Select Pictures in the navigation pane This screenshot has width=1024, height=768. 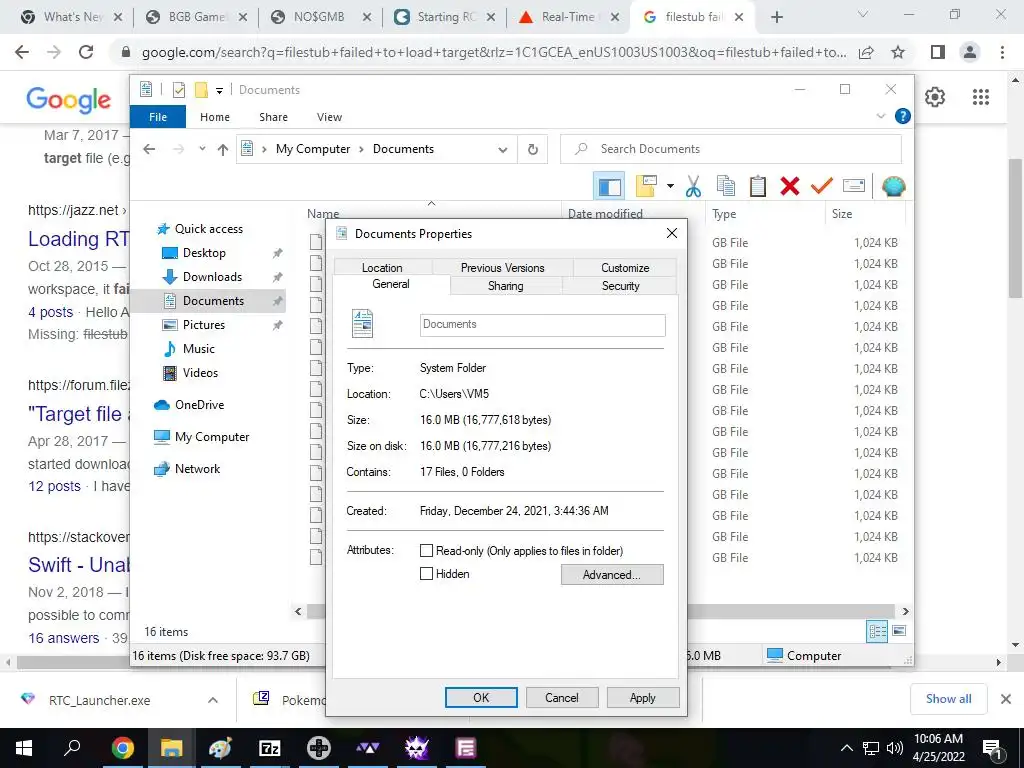pos(203,325)
